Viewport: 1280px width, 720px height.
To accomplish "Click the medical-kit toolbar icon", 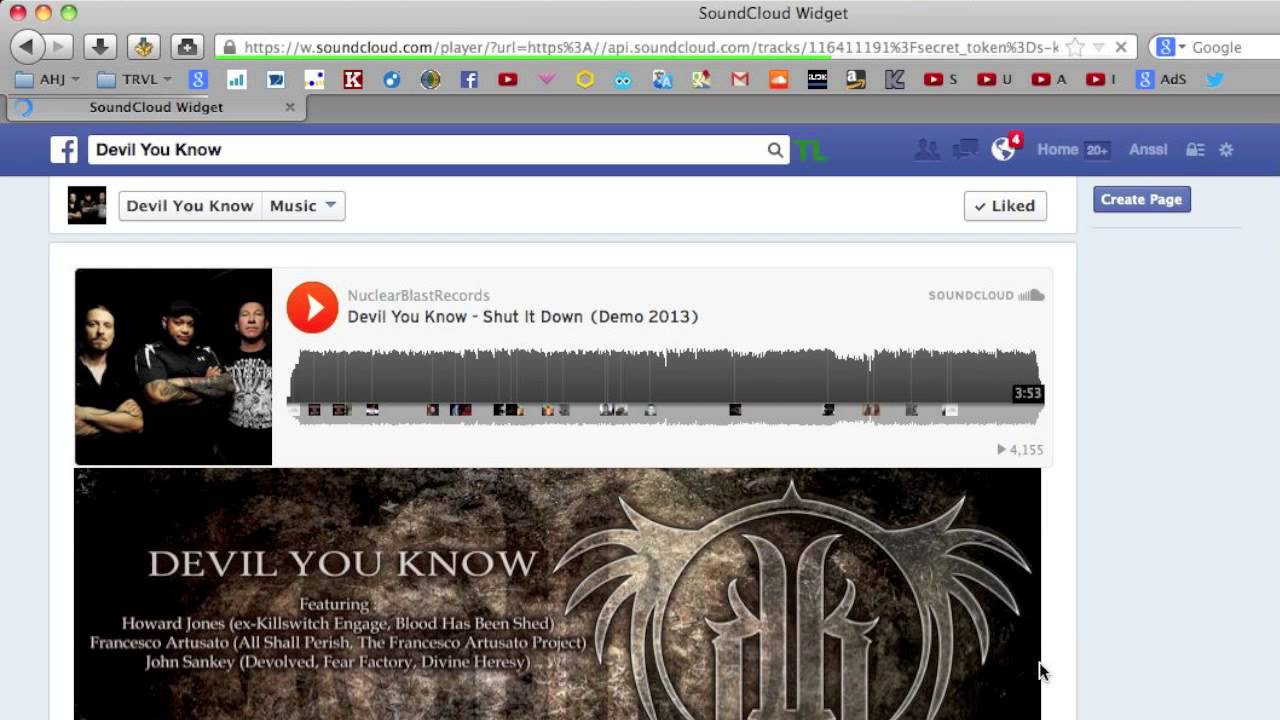I will pyautogui.click(x=186, y=47).
